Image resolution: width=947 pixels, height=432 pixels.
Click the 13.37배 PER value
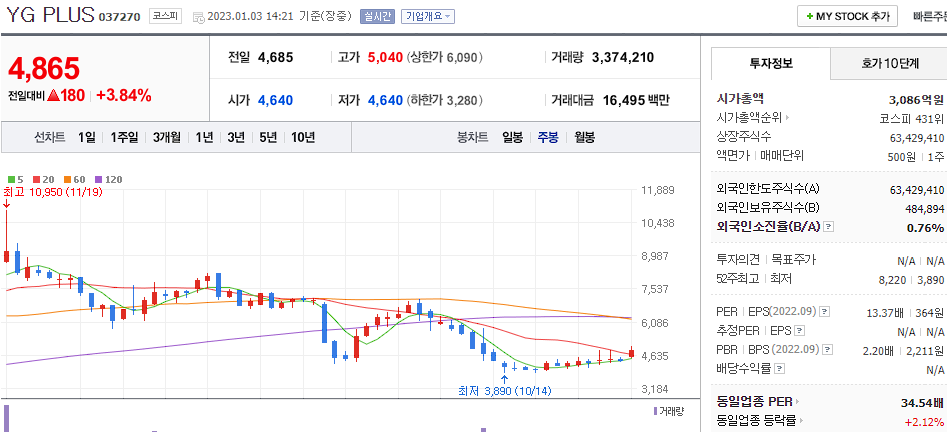click(884, 312)
